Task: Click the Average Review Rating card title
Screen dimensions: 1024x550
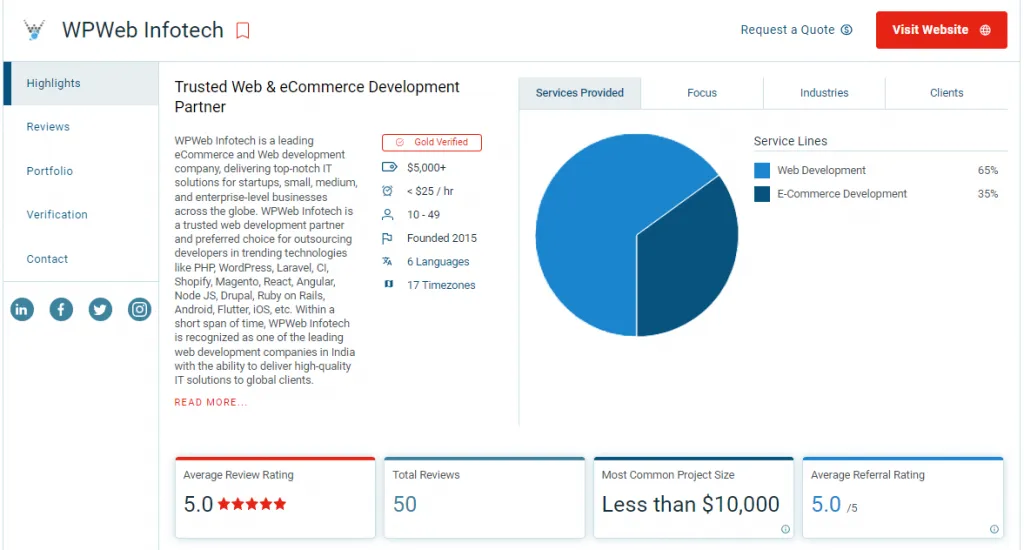Action: point(238,475)
